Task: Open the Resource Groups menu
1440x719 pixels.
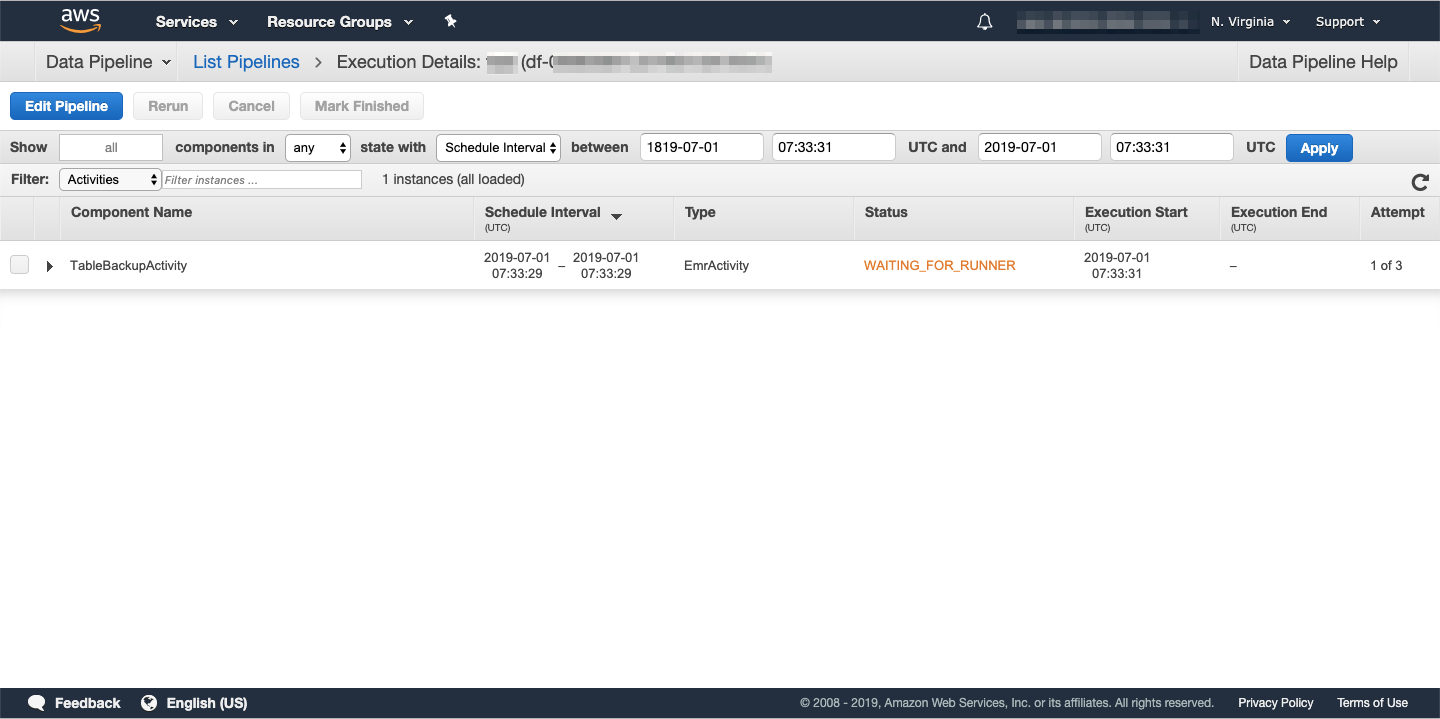Action: pyautogui.click(x=340, y=21)
